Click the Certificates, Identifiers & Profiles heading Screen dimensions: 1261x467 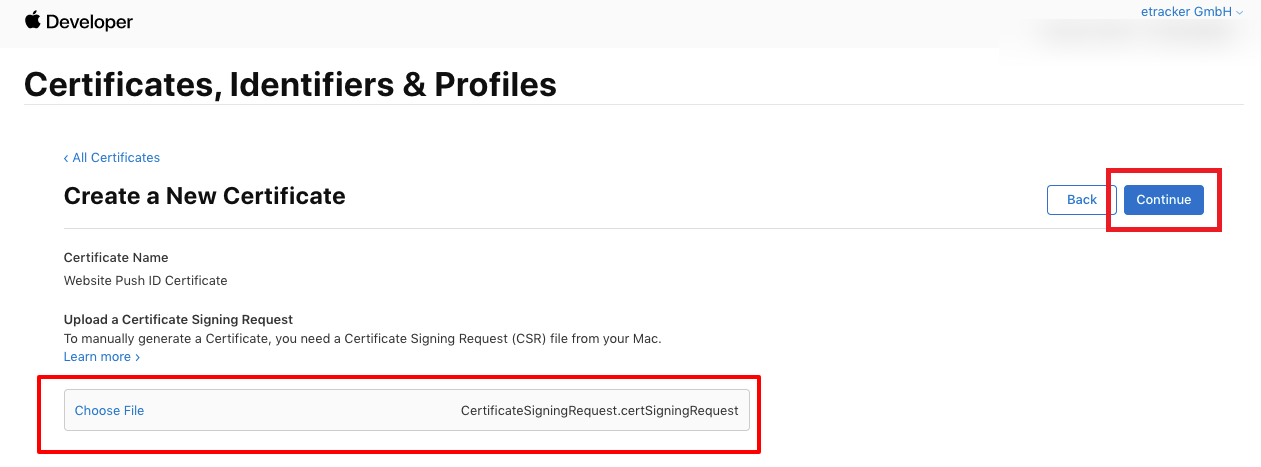point(290,84)
